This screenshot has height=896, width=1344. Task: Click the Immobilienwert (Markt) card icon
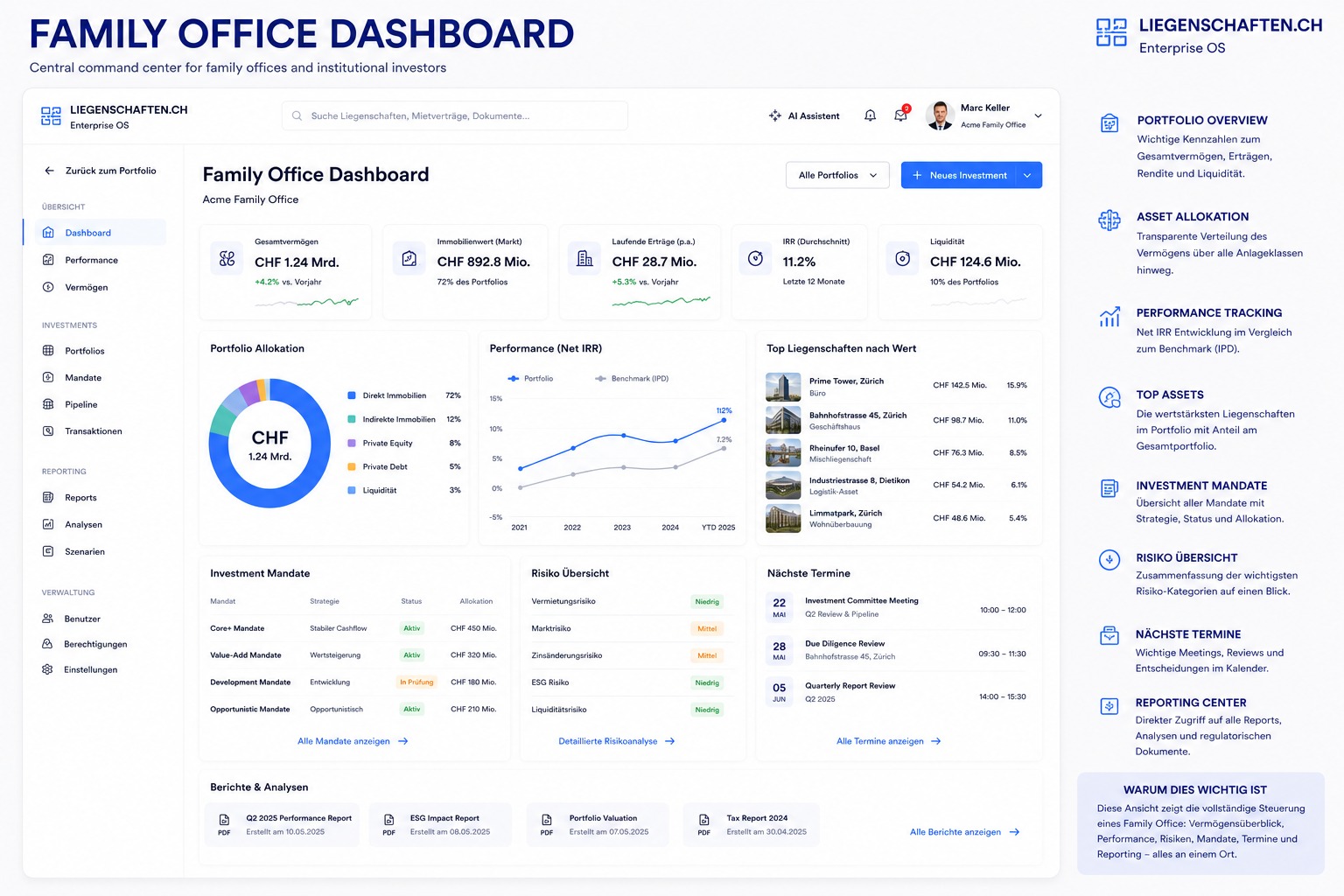click(x=409, y=259)
